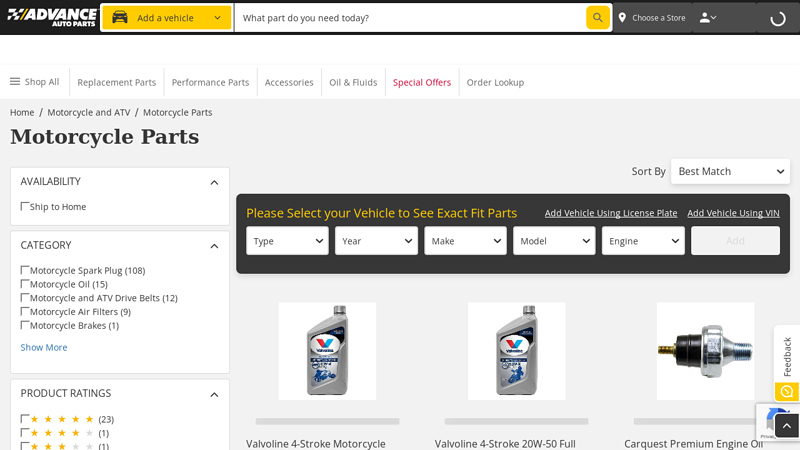Viewport: 800px width, 450px height.
Task: Open the Shop All menu
Action: coord(35,82)
